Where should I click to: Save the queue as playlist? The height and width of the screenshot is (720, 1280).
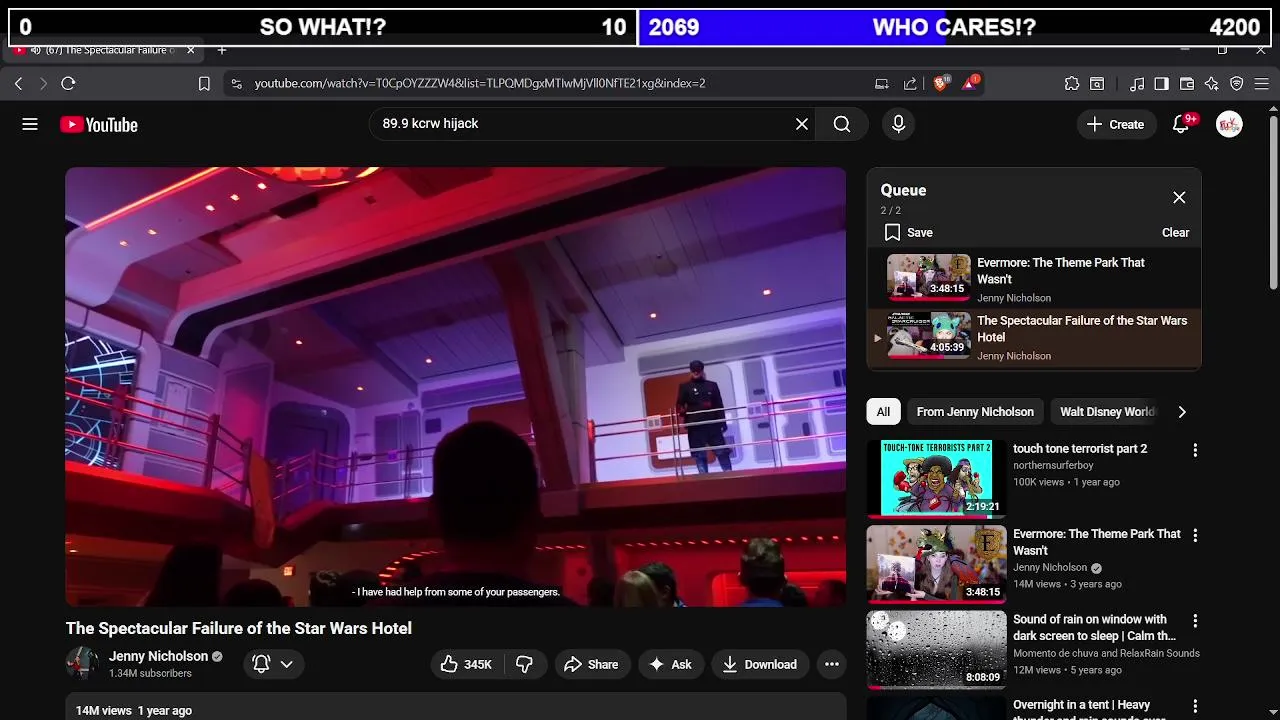tap(908, 232)
